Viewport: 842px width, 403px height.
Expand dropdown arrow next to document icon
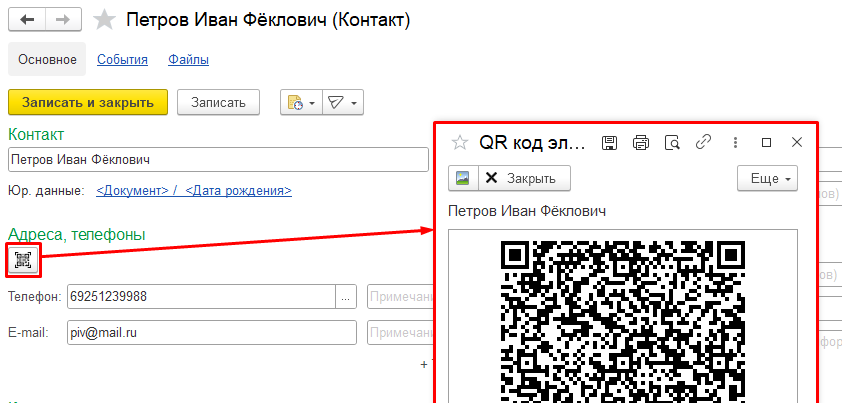[x=313, y=103]
